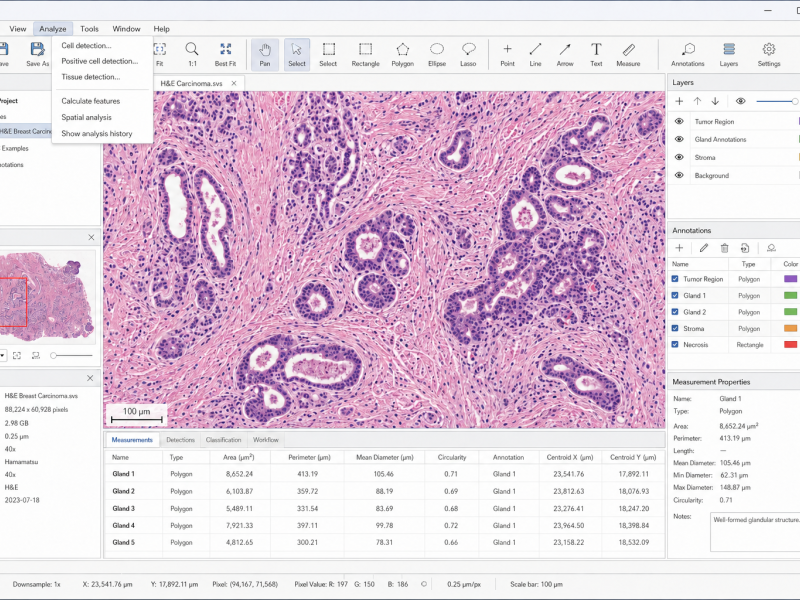Select the Lasso tool
The image size is (800, 600).
[468, 54]
